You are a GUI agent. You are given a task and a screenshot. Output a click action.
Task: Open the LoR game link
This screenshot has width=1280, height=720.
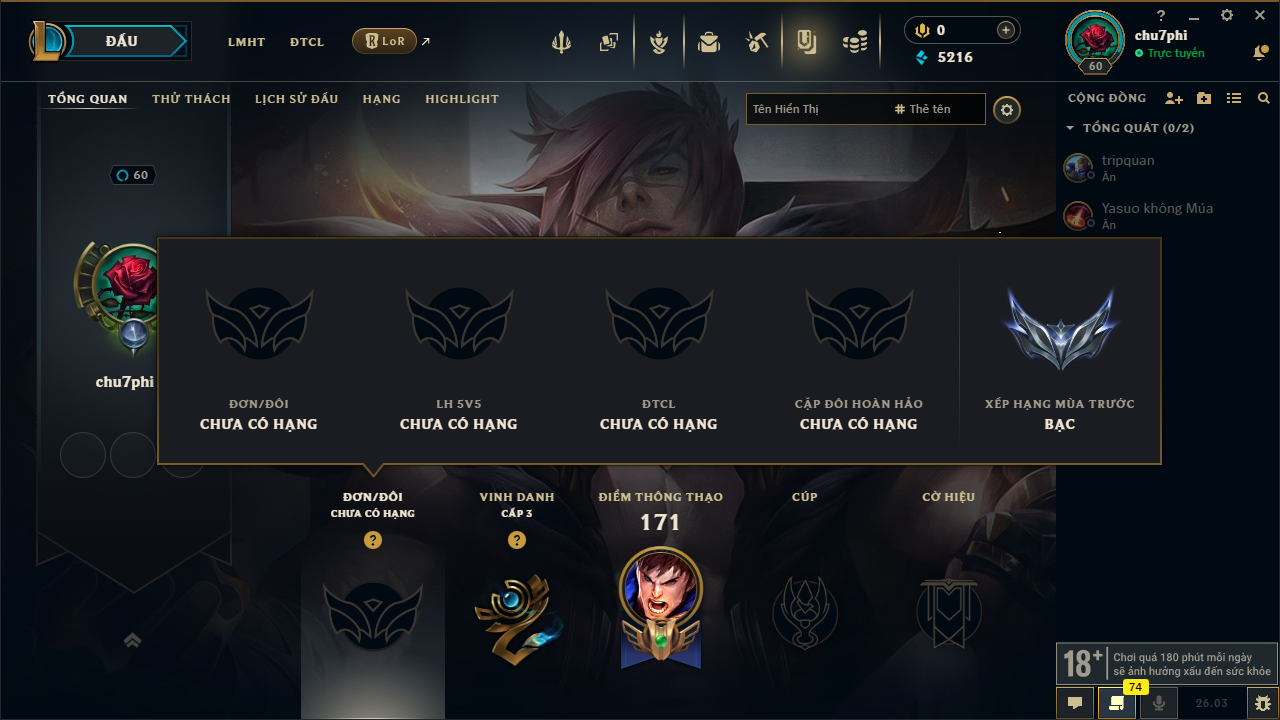385,41
